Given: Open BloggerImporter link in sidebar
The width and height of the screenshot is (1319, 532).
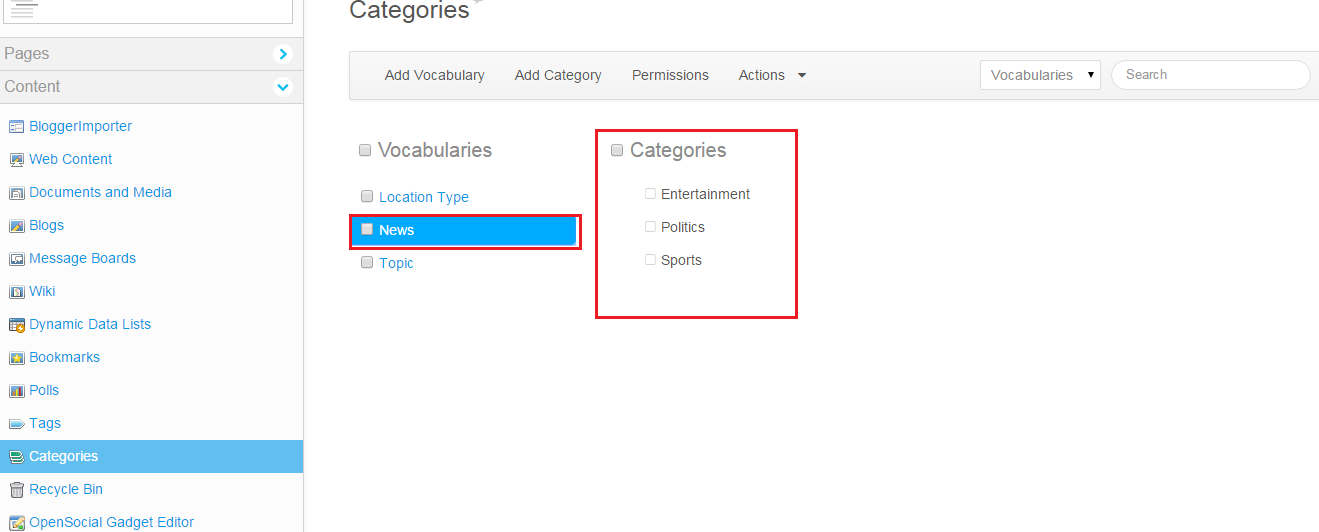Looking at the screenshot, I should [80, 127].
